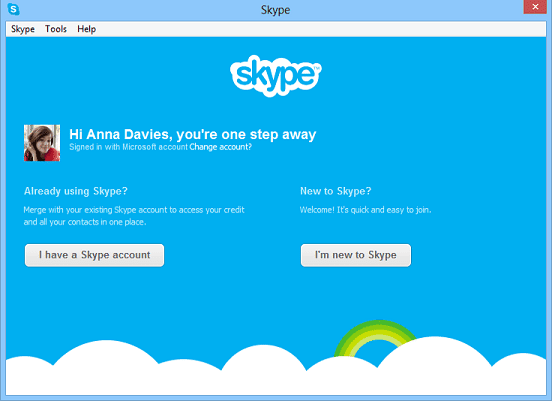Viewport: 552px width, 401px height.
Task: Click the centered "Skype" window title text
Action: pyautogui.click(x=276, y=10)
